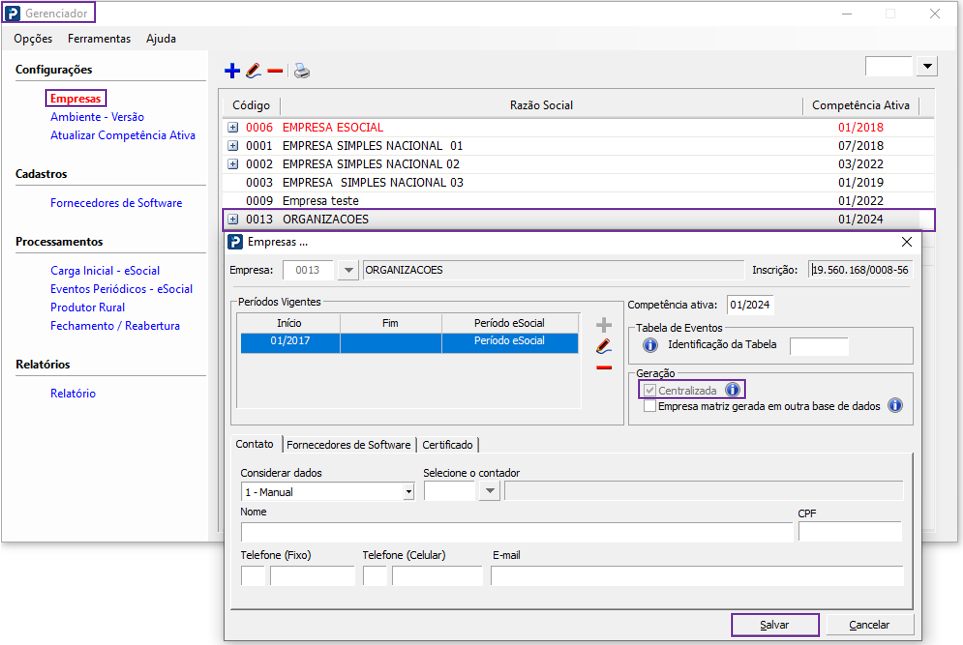963x645 pixels.
Task: Click the Cancelar button
Action: coord(870,625)
